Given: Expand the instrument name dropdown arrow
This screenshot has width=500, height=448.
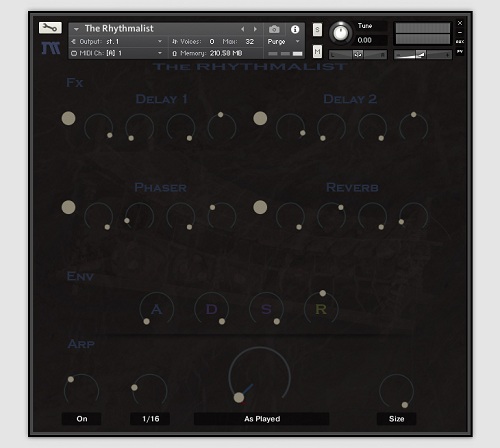Looking at the screenshot, I should [x=76, y=29].
